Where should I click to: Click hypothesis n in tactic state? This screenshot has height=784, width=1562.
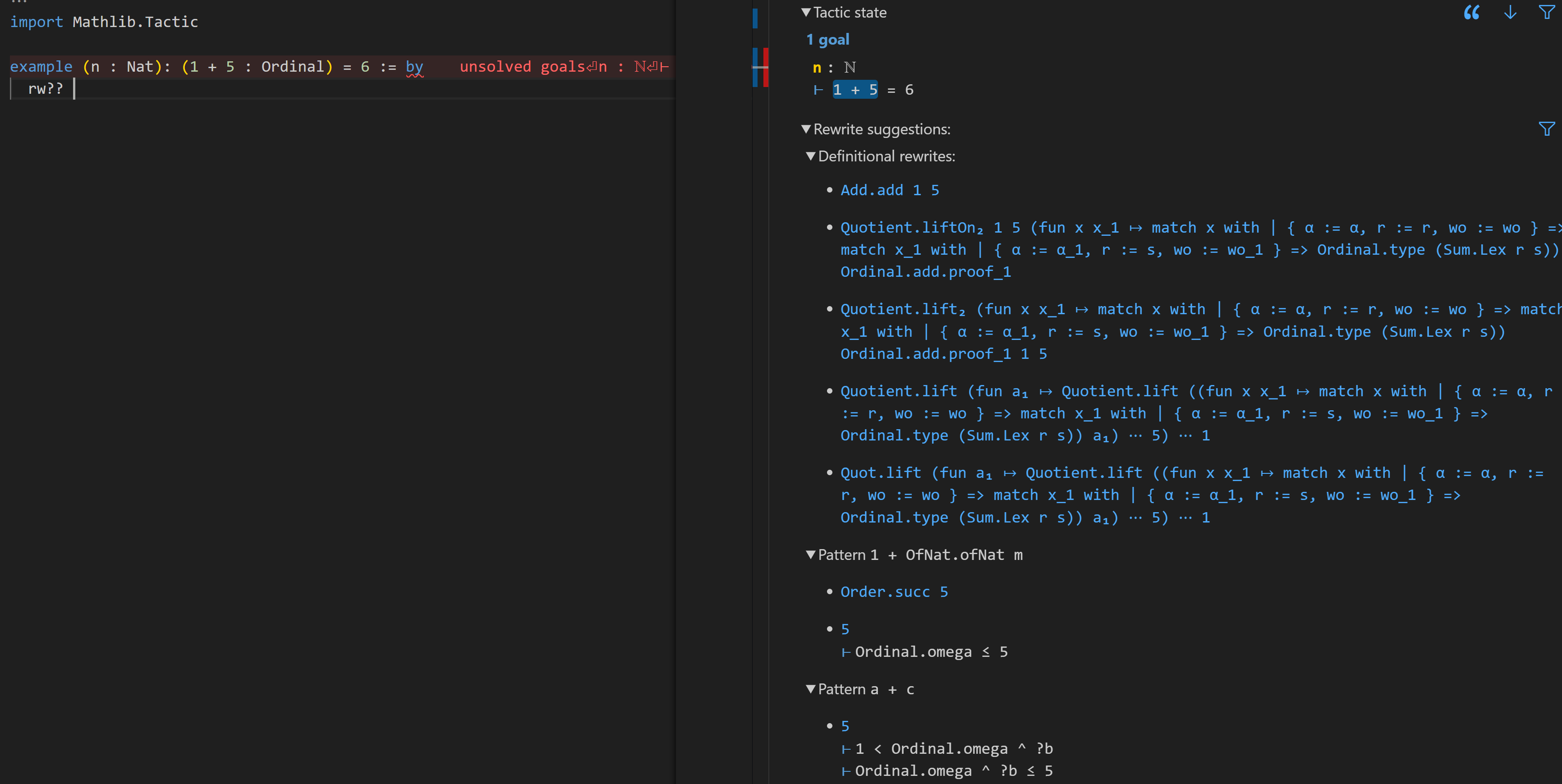click(817, 68)
